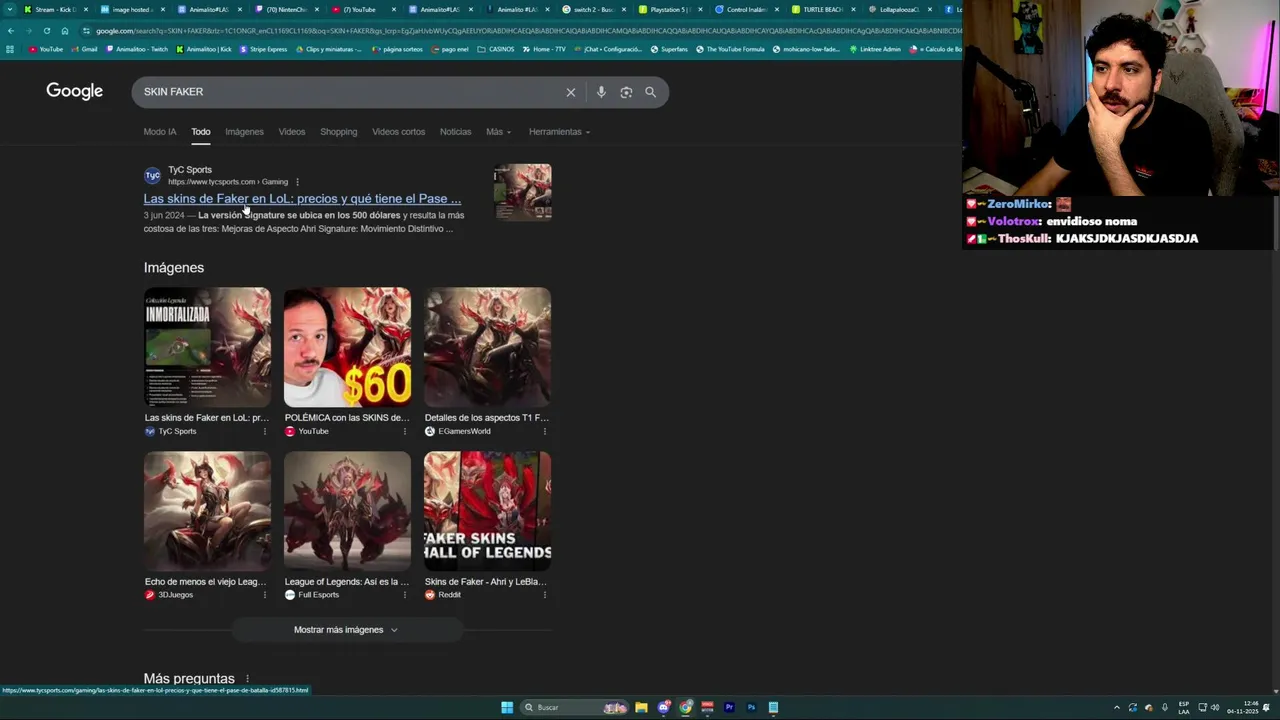Screen dimensions: 1280x720
Task: Click the volume icon in the system tray
Action: 1217,708
